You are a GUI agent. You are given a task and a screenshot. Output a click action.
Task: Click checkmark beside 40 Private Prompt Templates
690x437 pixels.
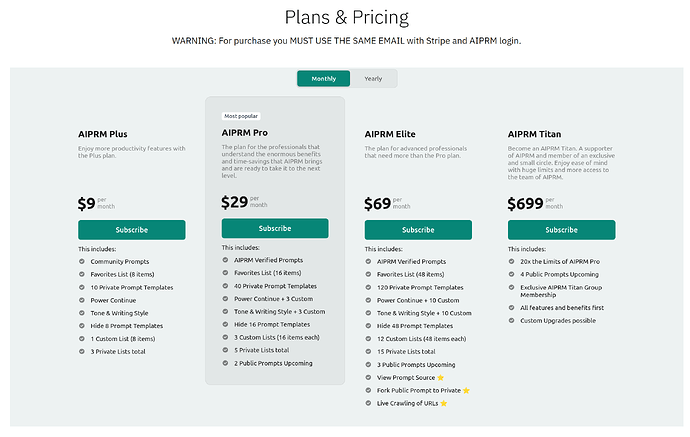click(225, 285)
